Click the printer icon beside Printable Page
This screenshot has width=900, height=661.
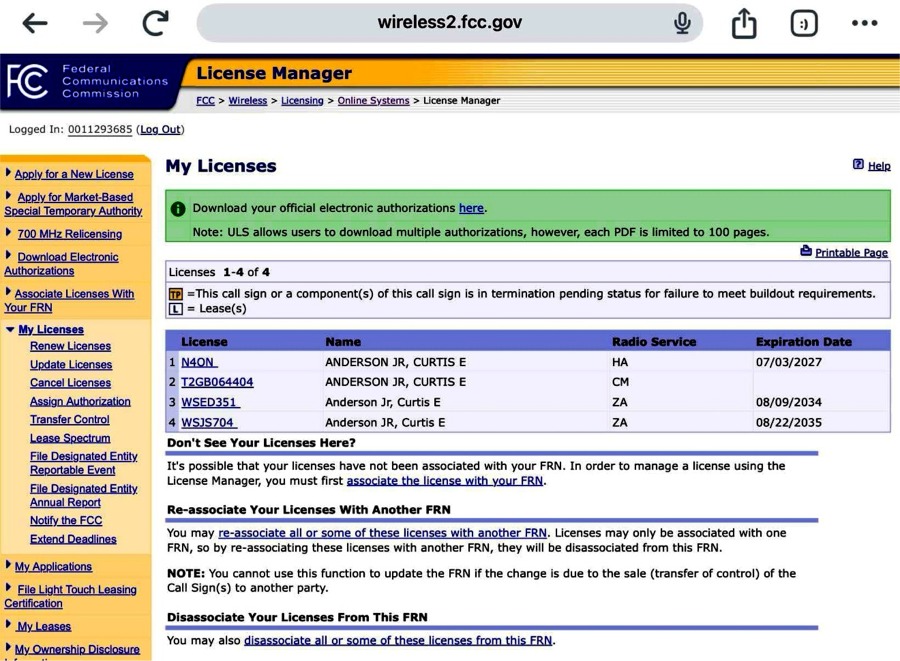pyautogui.click(x=806, y=251)
